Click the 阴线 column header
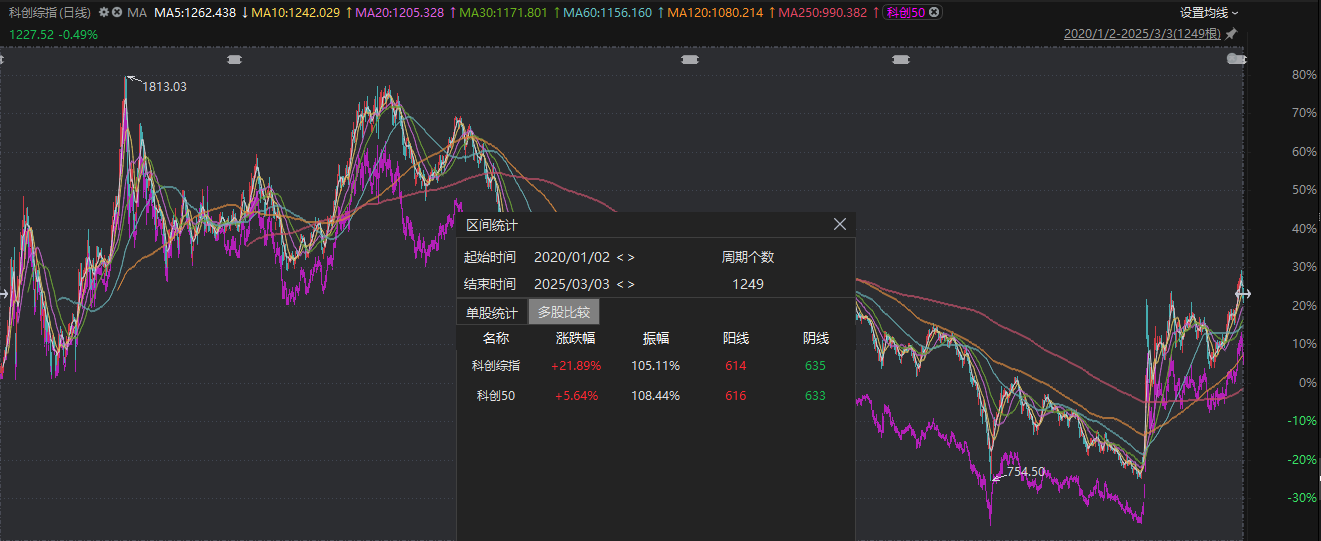The image size is (1321, 541). coord(816,338)
